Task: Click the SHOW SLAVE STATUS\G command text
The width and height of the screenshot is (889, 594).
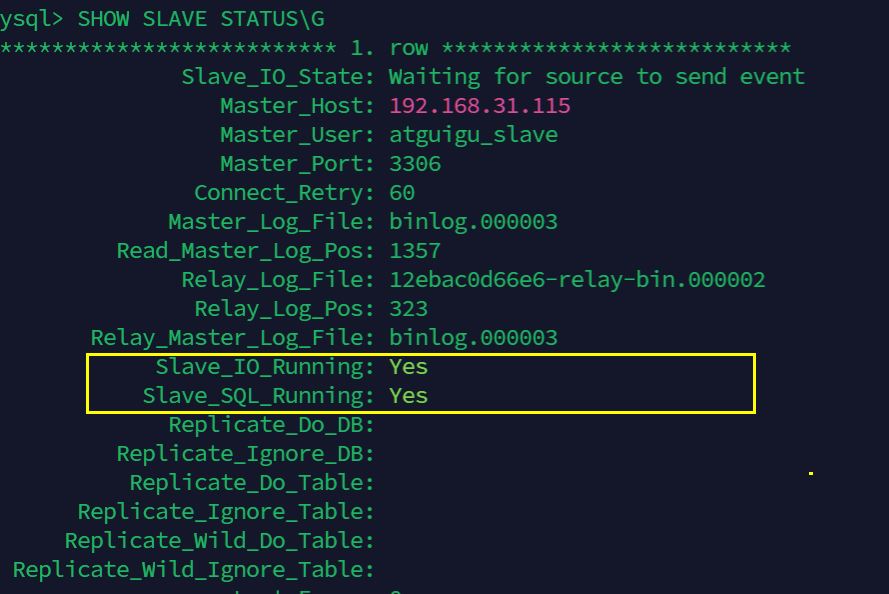Action: pos(201,19)
